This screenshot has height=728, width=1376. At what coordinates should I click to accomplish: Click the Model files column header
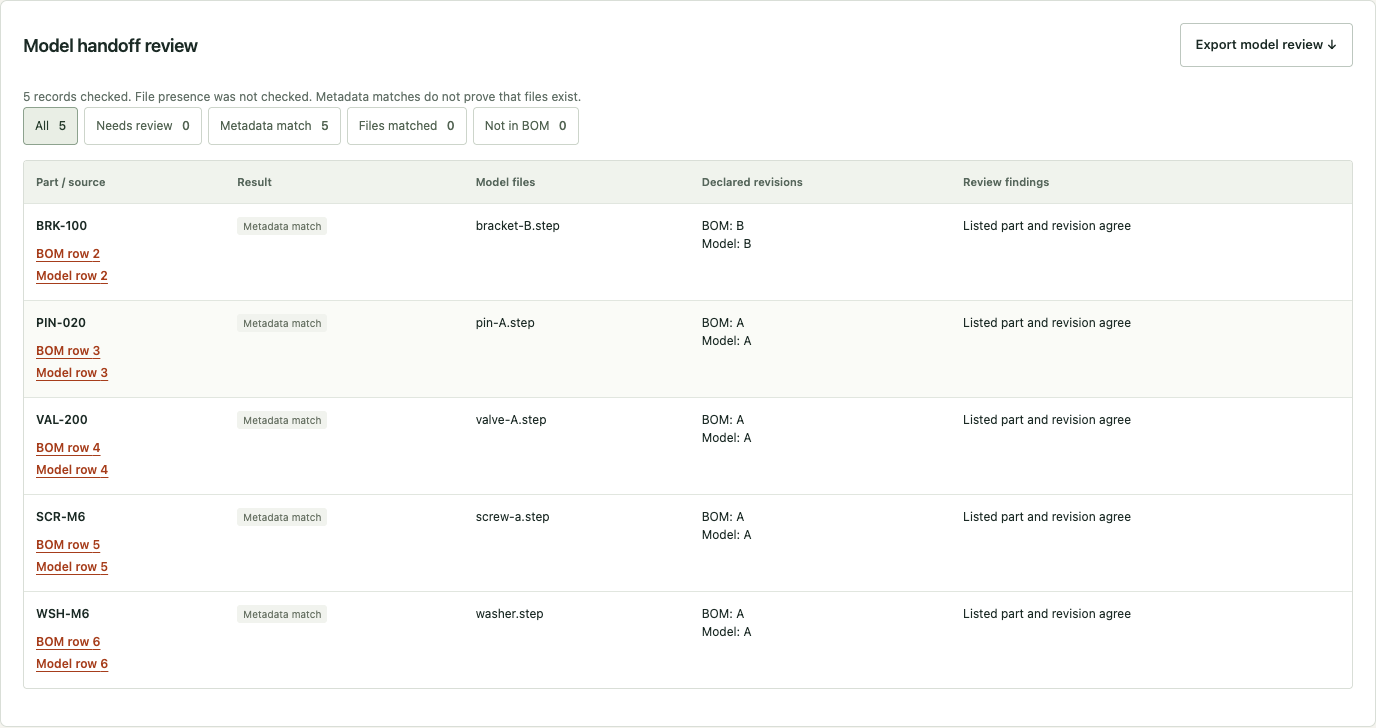505,182
